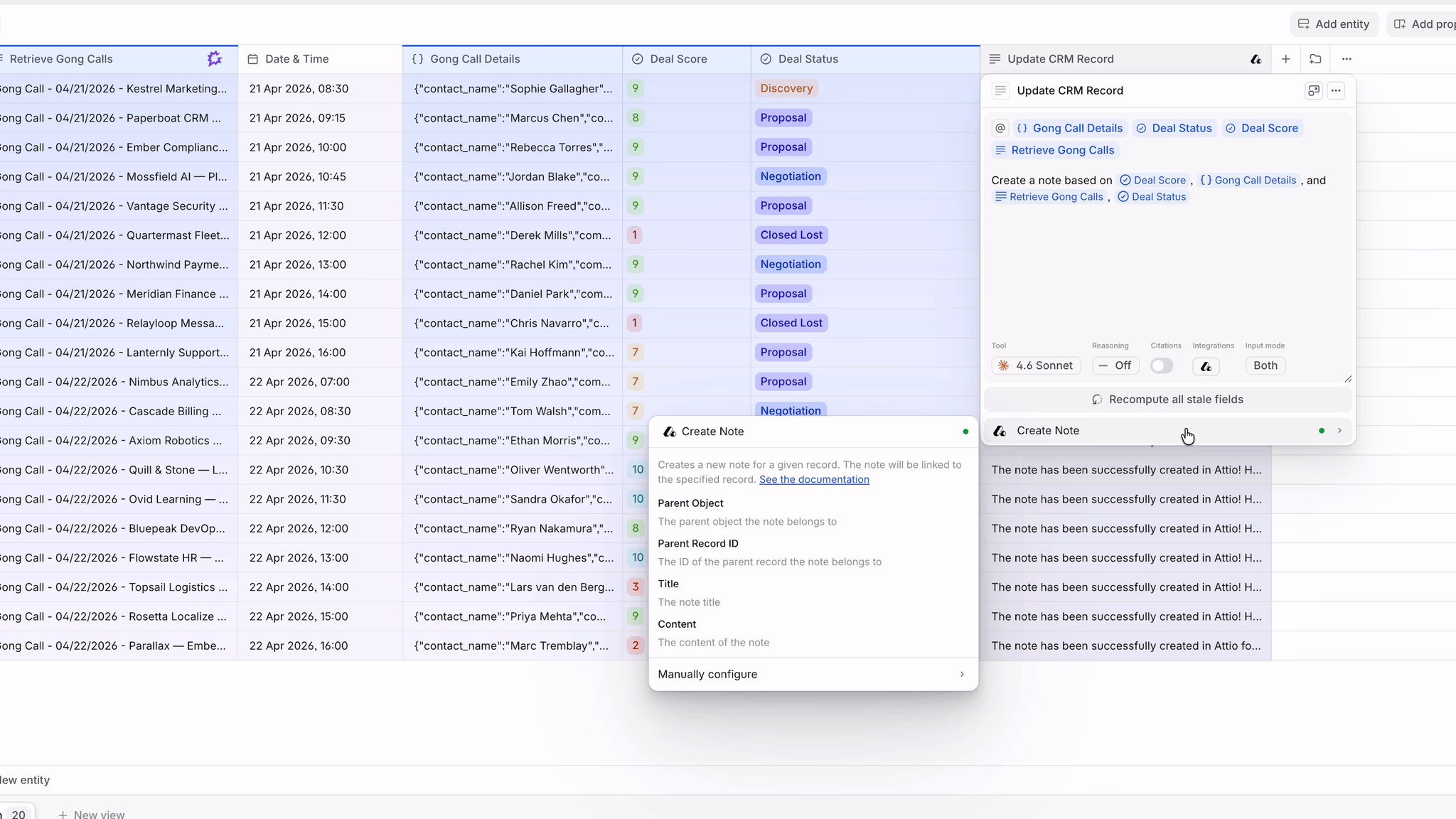Click the recompute refresh icon
The image size is (1456, 819).
(x=1097, y=400)
